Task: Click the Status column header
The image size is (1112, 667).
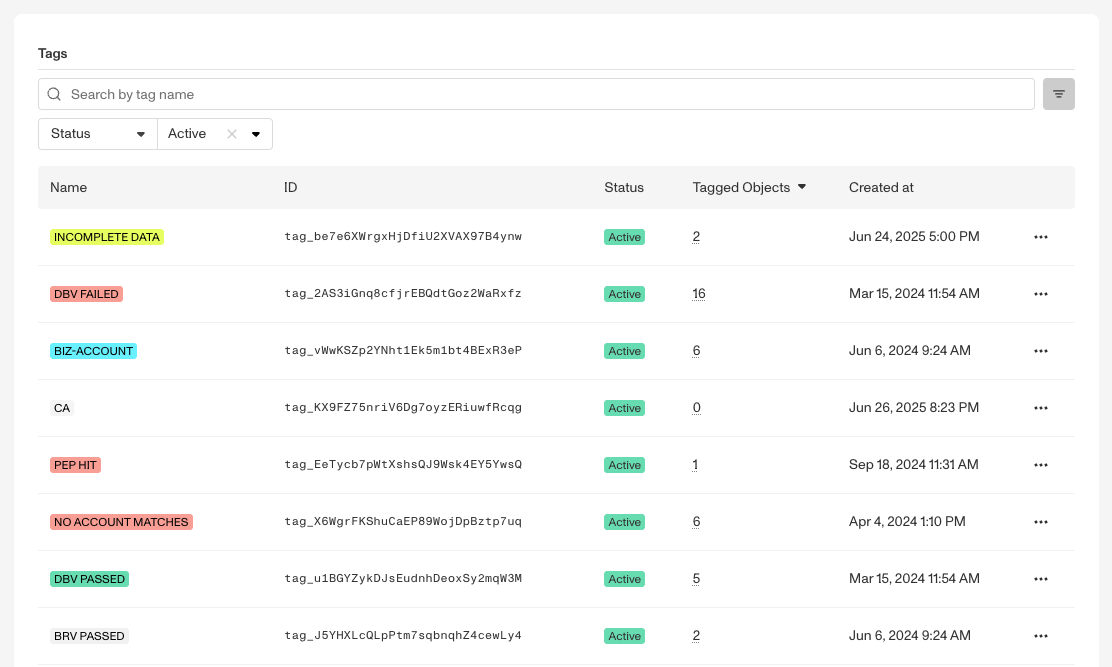Action: [623, 188]
